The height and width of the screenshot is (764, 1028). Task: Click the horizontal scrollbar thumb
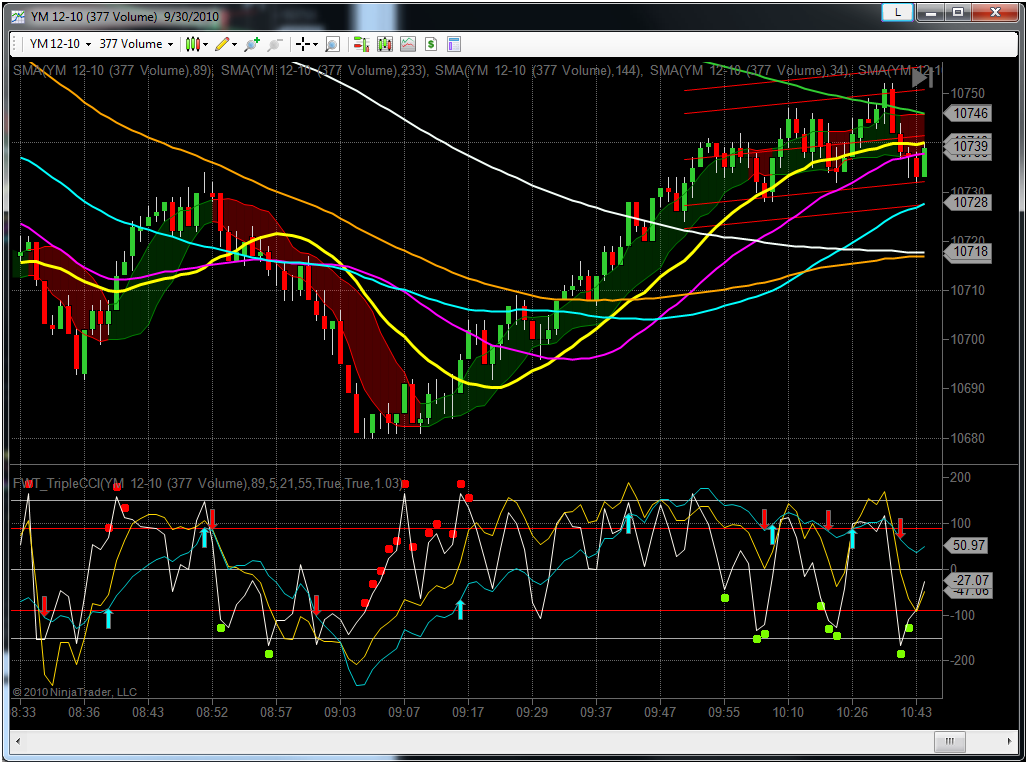pos(950,741)
